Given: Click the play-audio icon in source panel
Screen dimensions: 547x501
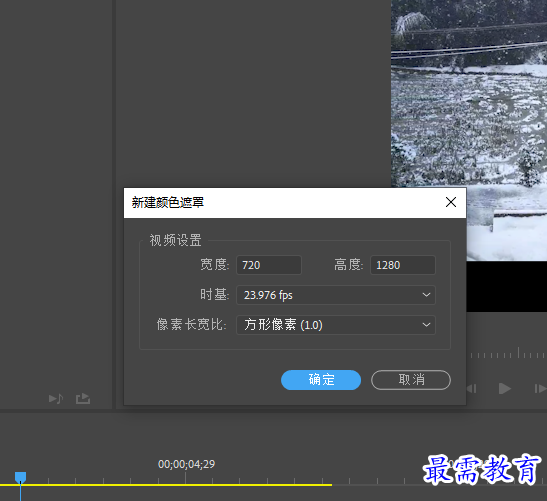Looking at the screenshot, I should 56,398.
